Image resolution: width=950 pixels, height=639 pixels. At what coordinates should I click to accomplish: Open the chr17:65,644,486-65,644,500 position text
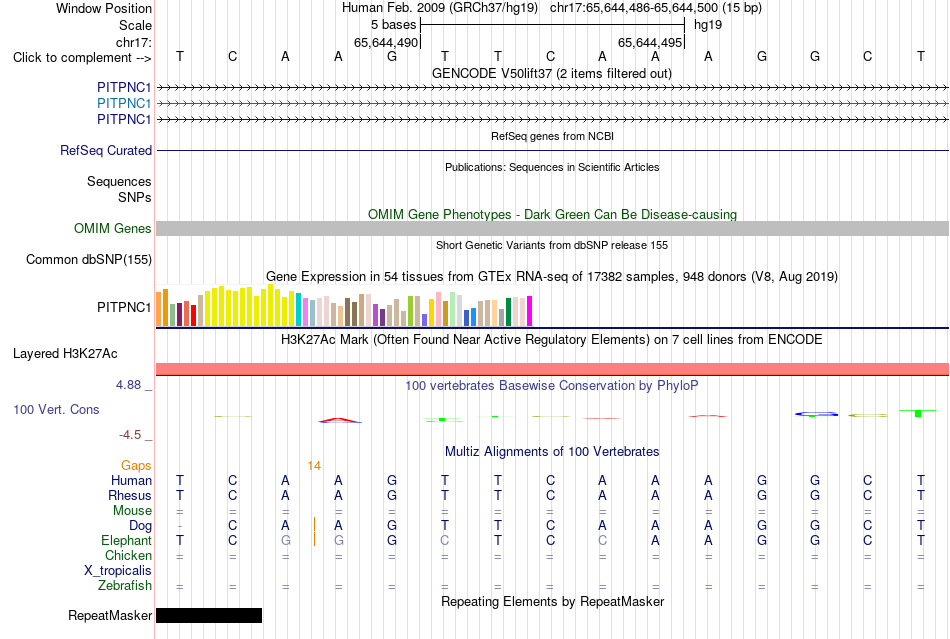(x=656, y=8)
